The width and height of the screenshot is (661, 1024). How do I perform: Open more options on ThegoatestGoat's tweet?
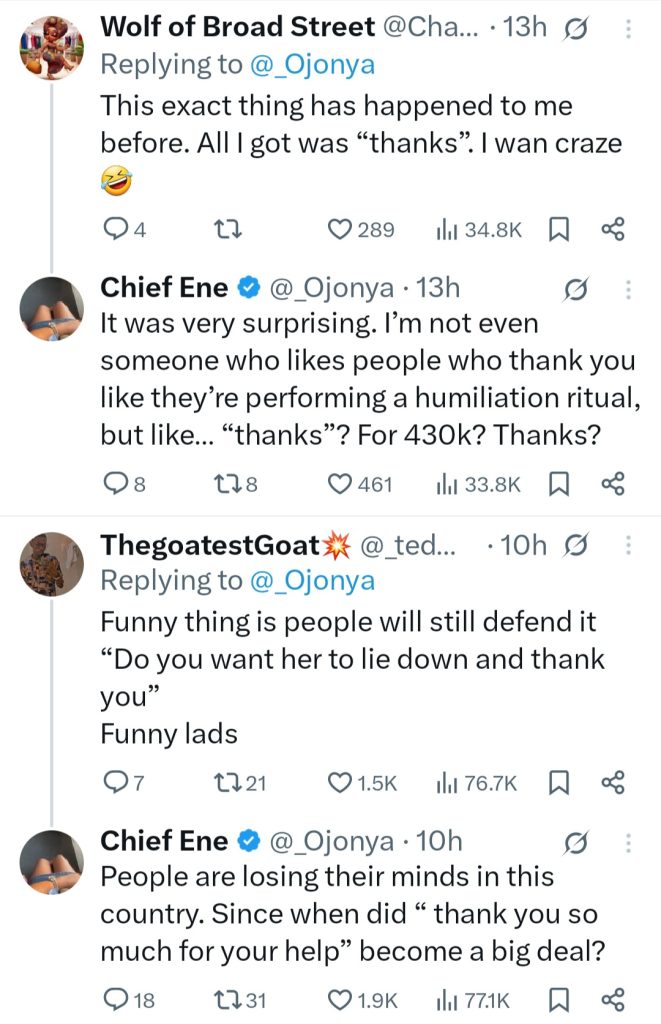pos(628,545)
